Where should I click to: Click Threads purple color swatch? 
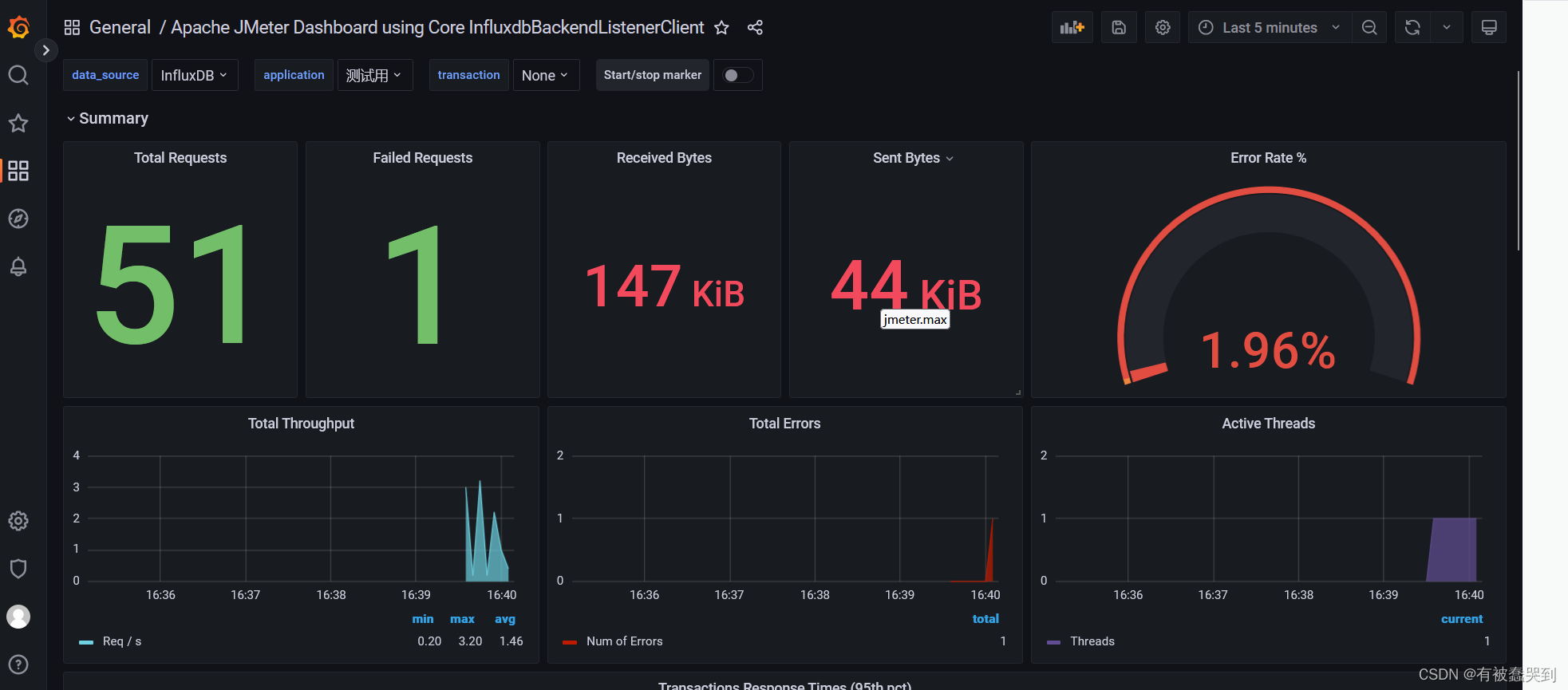pyautogui.click(x=1053, y=642)
